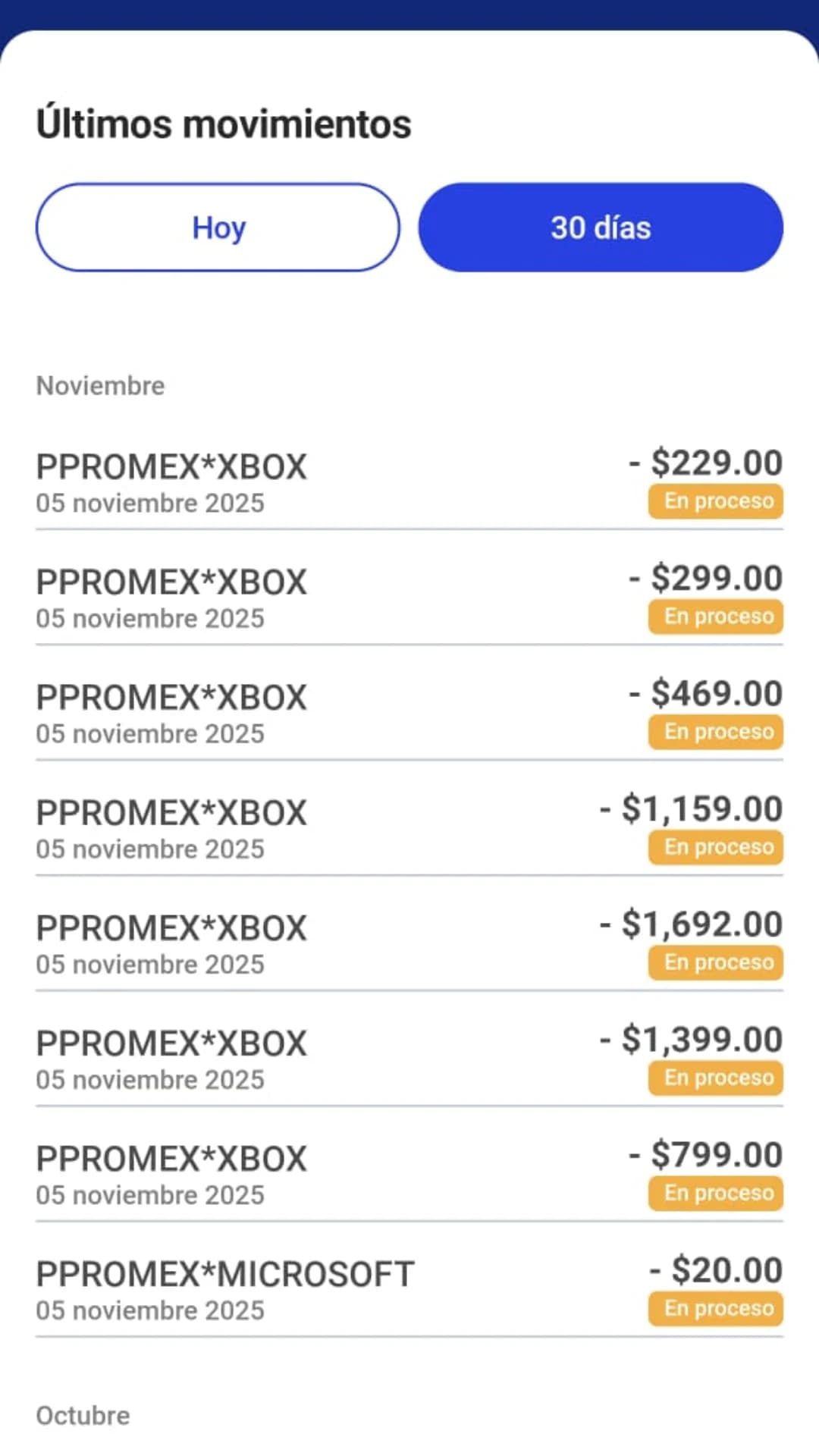
Task: Tap the Octubre section header
Action: point(83,1415)
